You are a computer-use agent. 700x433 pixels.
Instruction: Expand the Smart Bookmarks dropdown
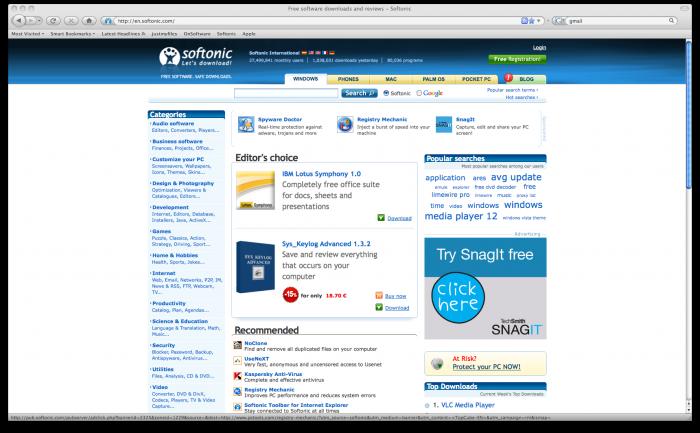(x=72, y=34)
